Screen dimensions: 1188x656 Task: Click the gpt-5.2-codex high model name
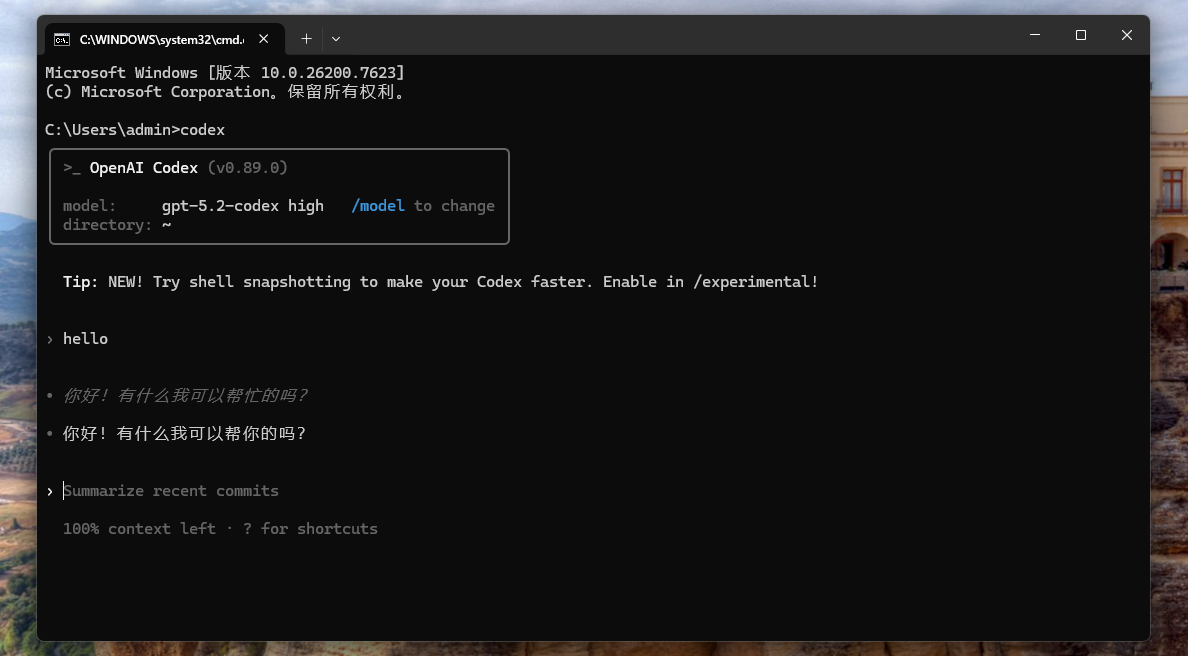(242, 206)
